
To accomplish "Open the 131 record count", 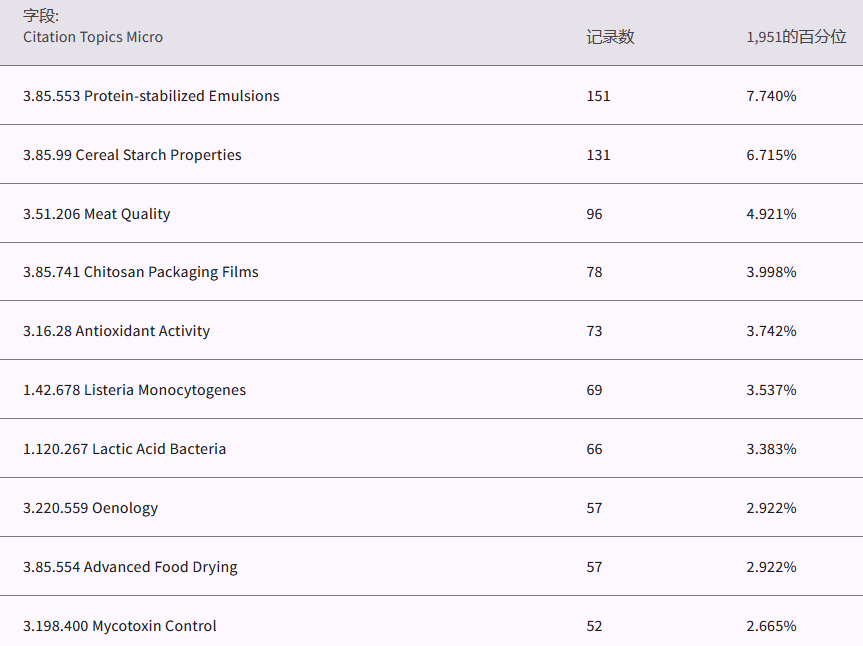I will tap(598, 155).
